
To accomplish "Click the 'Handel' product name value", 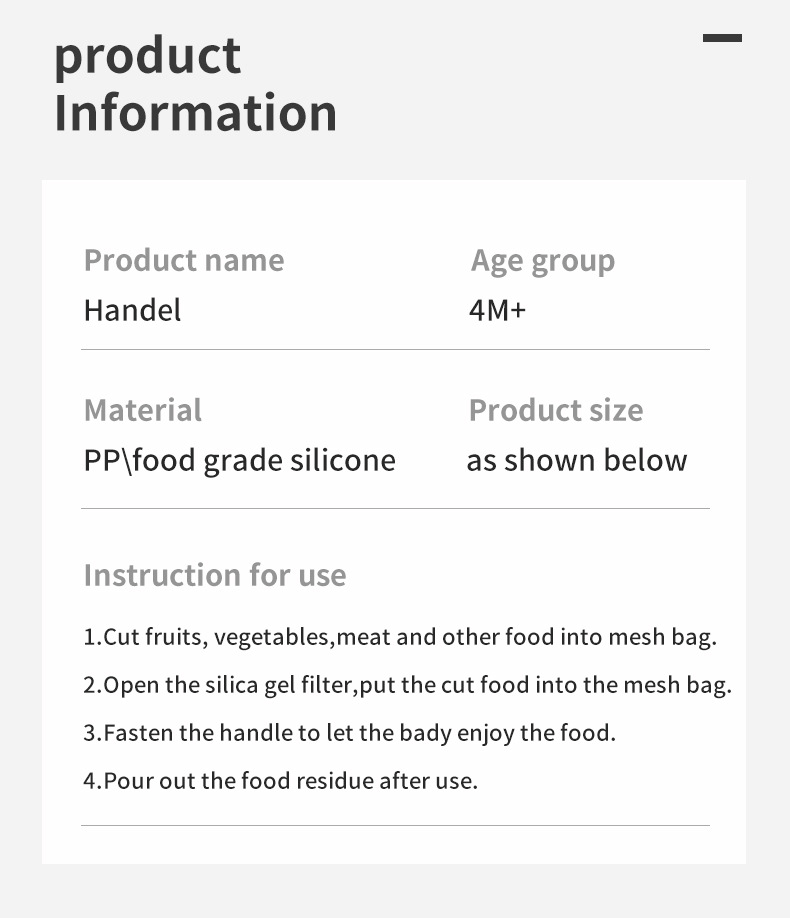I will pyautogui.click(x=132, y=310).
